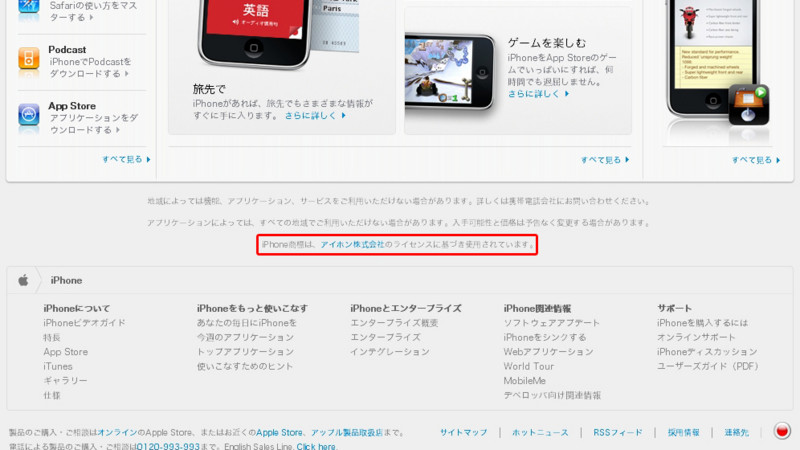Click 'さらに詳しく' in the ゲームを楽しむ card
The width and height of the screenshot is (800, 450).
[538, 94]
